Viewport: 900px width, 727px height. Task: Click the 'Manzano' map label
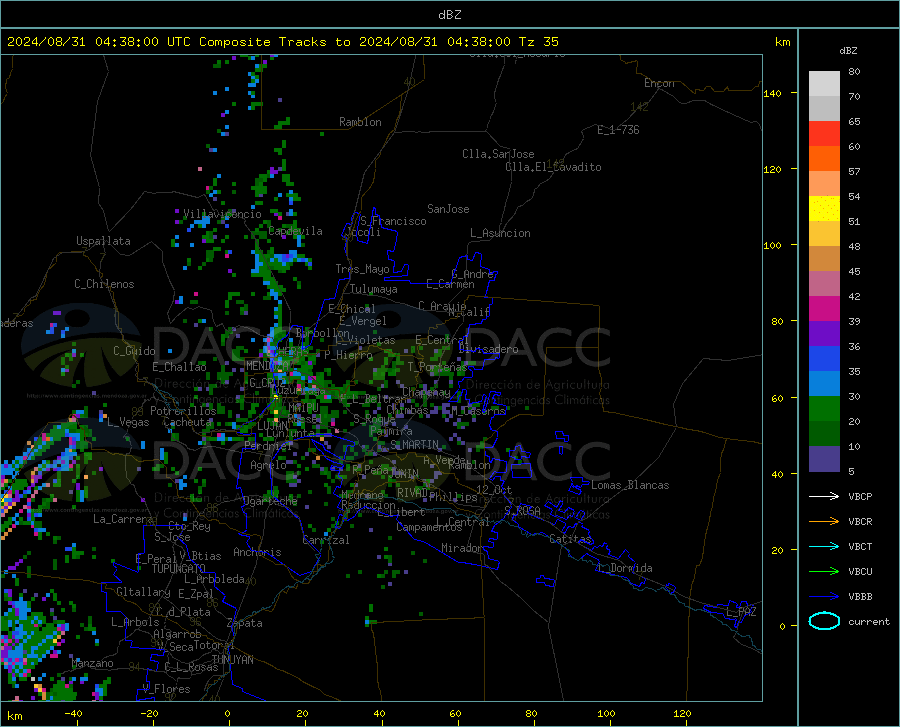(92, 663)
